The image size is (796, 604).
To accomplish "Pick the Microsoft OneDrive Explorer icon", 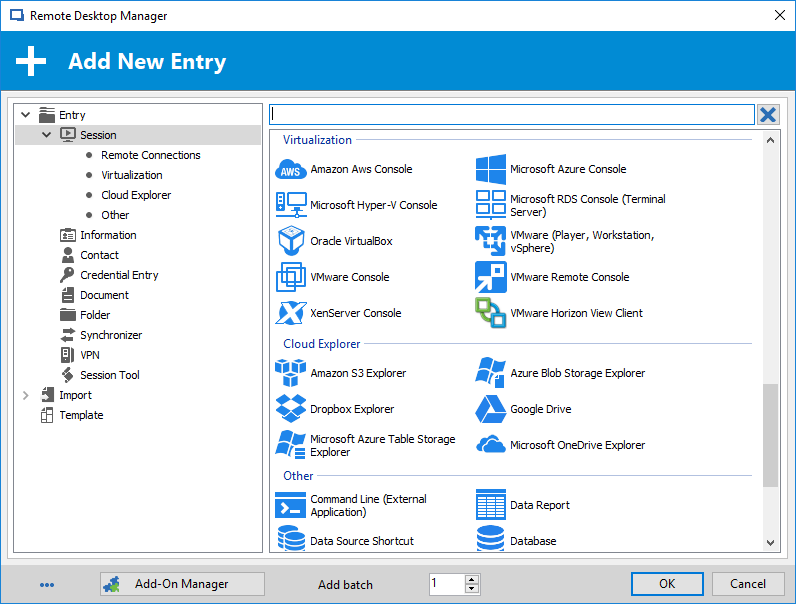I will click(x=490, y=445).
